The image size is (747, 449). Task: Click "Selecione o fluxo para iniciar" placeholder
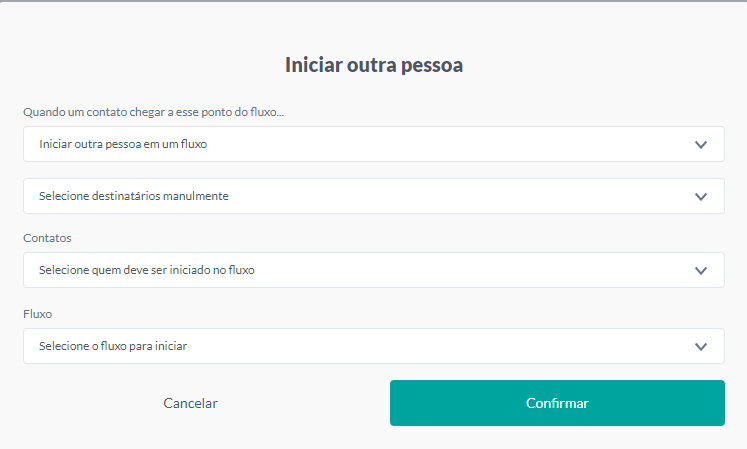coord(113,346)
